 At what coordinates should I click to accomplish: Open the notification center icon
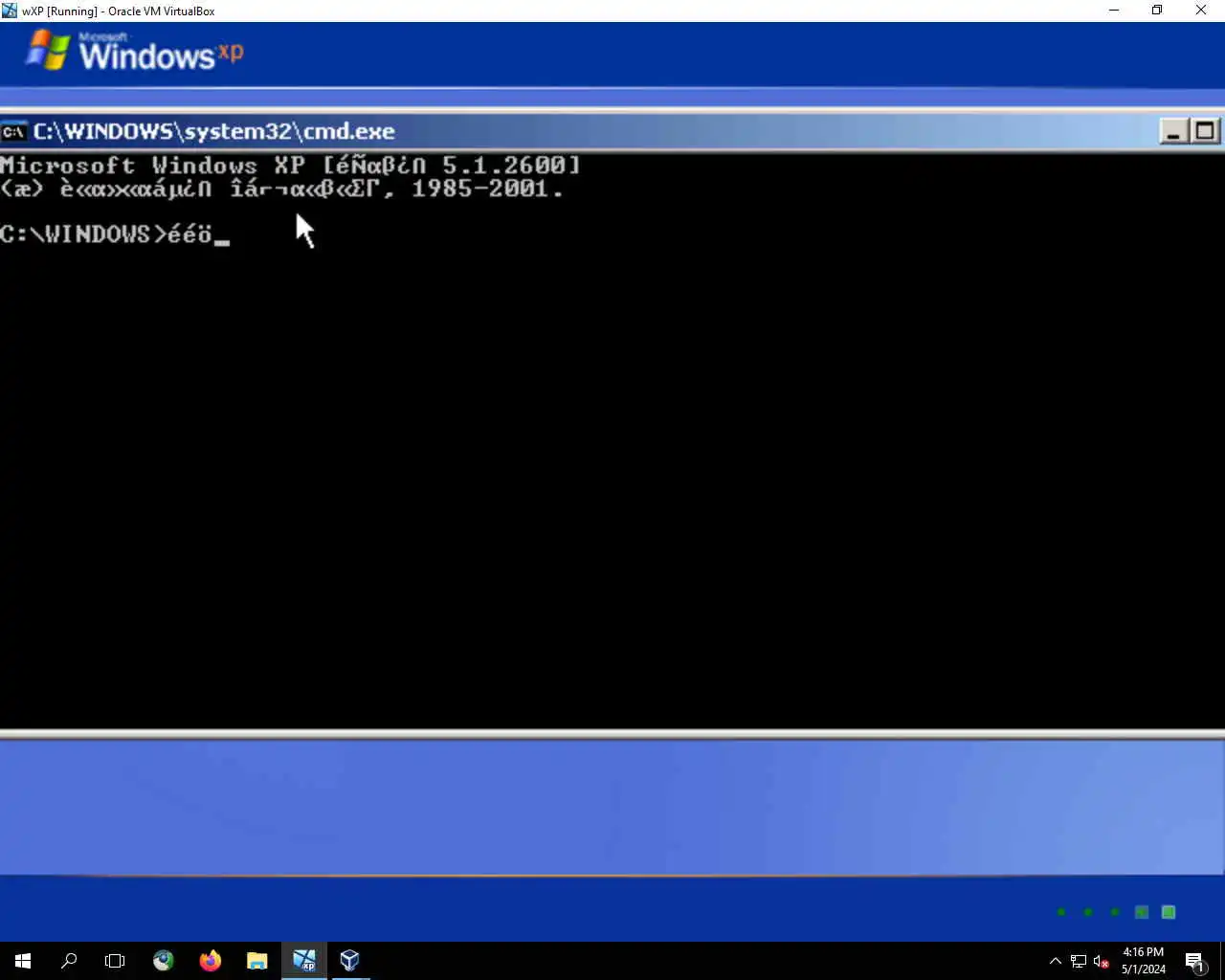[1194, 961]
